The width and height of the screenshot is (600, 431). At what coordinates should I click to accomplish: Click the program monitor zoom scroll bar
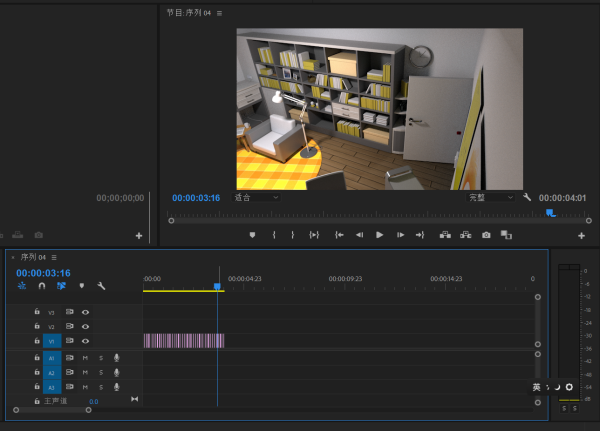click(x=380, y=221)
